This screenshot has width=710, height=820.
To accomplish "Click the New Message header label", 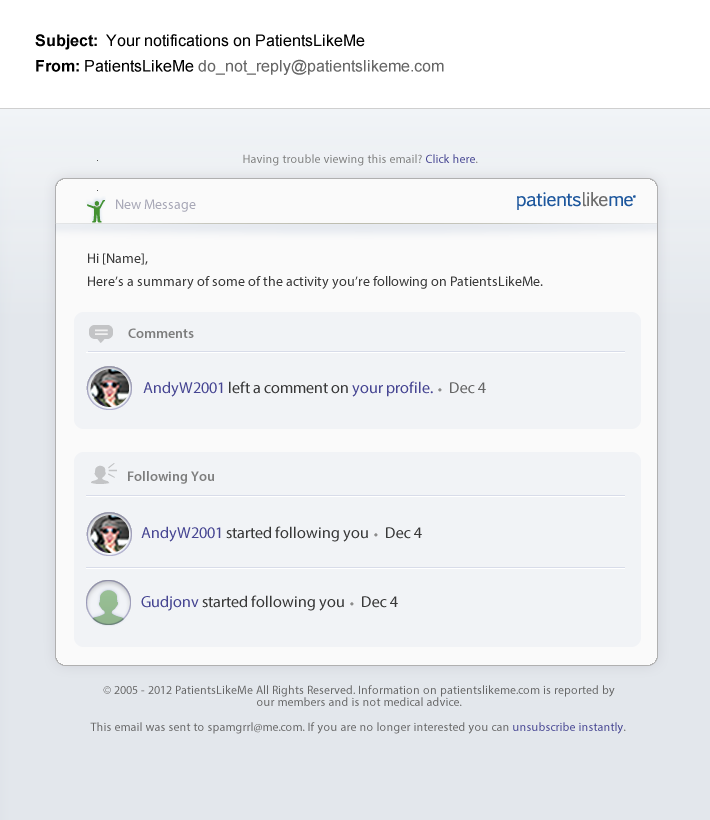I will point(155,204).
